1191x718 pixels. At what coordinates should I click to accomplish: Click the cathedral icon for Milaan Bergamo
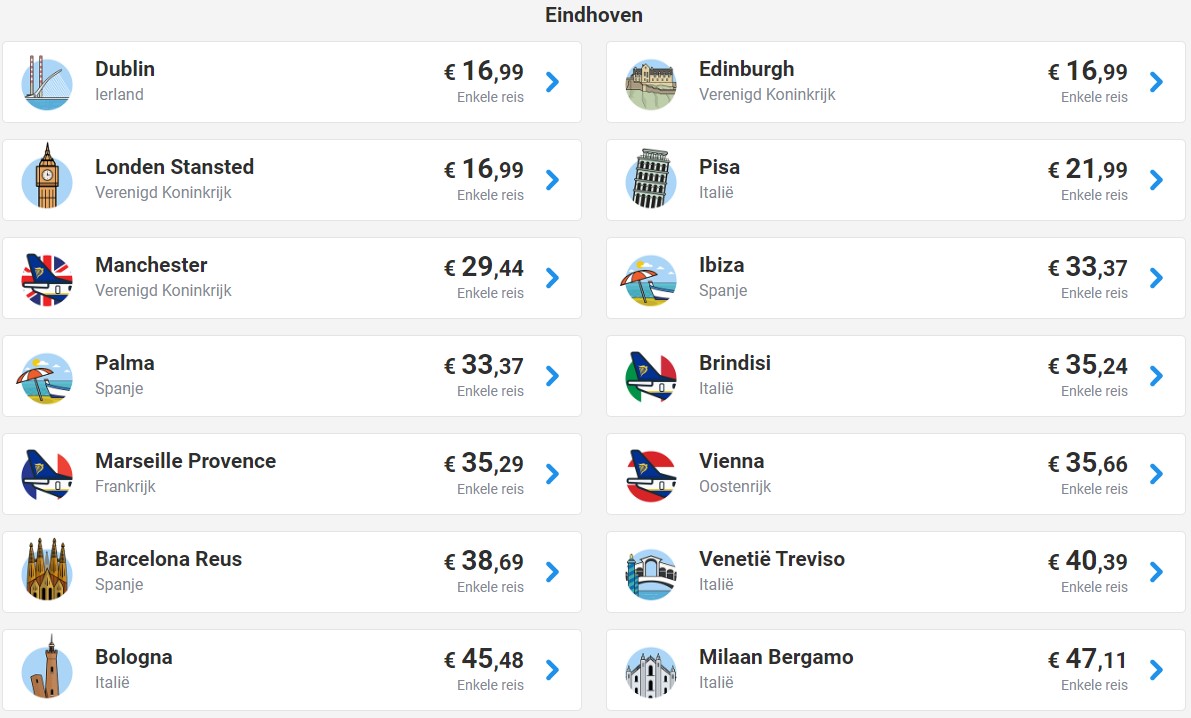651,672
